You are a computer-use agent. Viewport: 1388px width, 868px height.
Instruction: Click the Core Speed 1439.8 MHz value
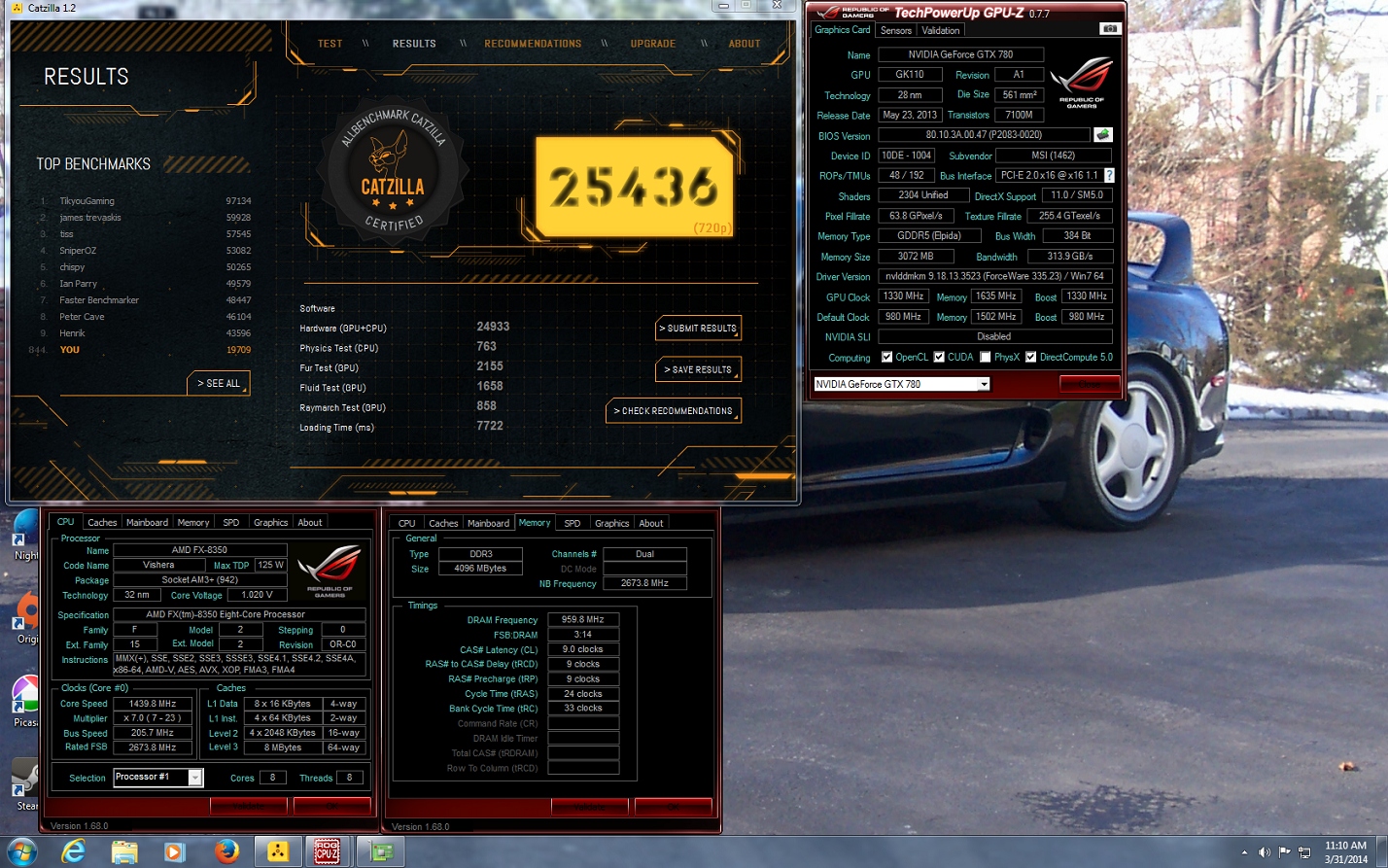click(x=153, y=704)
